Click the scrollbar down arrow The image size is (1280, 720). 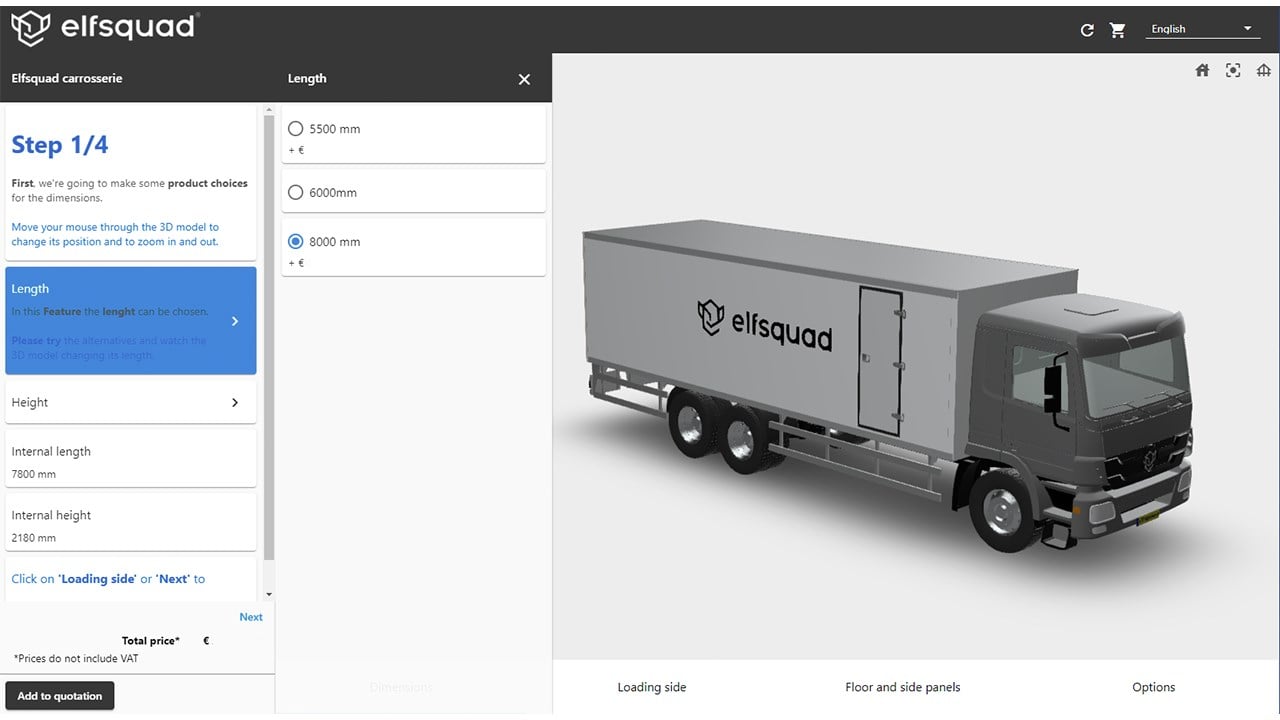(x=269, y=594)
